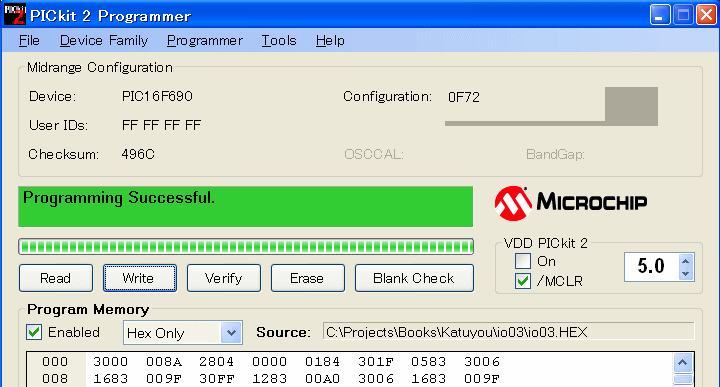Screen dimensions: 720x387
Task: Toggle Program Memory Enabled checkbox
Action: [x=34, y=332]
